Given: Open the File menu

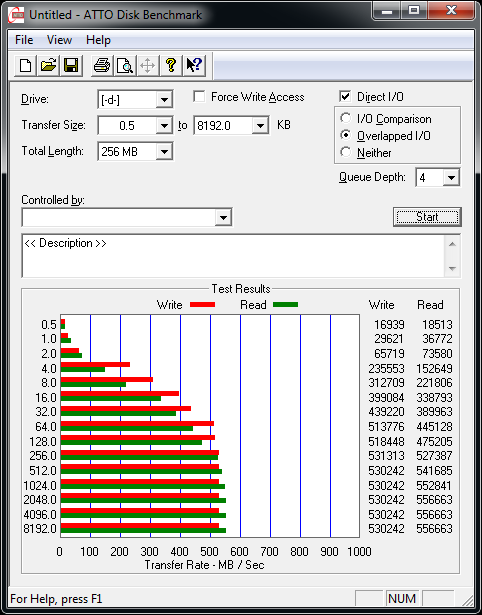Looking at the screenshot, I should coord(24,40).
